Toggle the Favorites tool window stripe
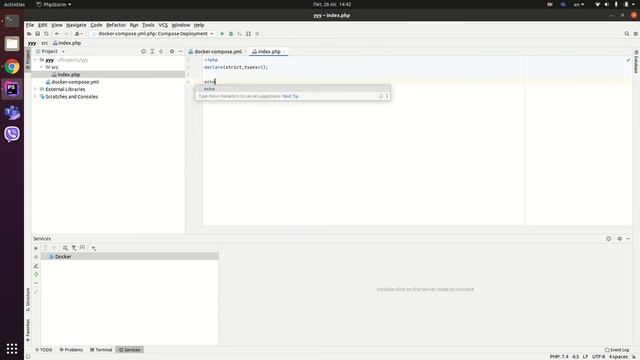Image resolution: width=640 pixels, height=360 pixels. tap(28, 331)
